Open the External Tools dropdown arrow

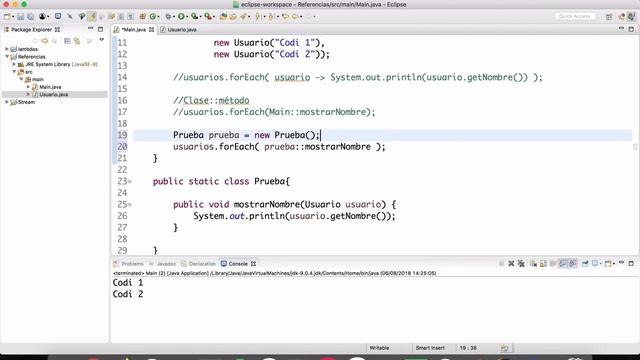pos(214,17)
